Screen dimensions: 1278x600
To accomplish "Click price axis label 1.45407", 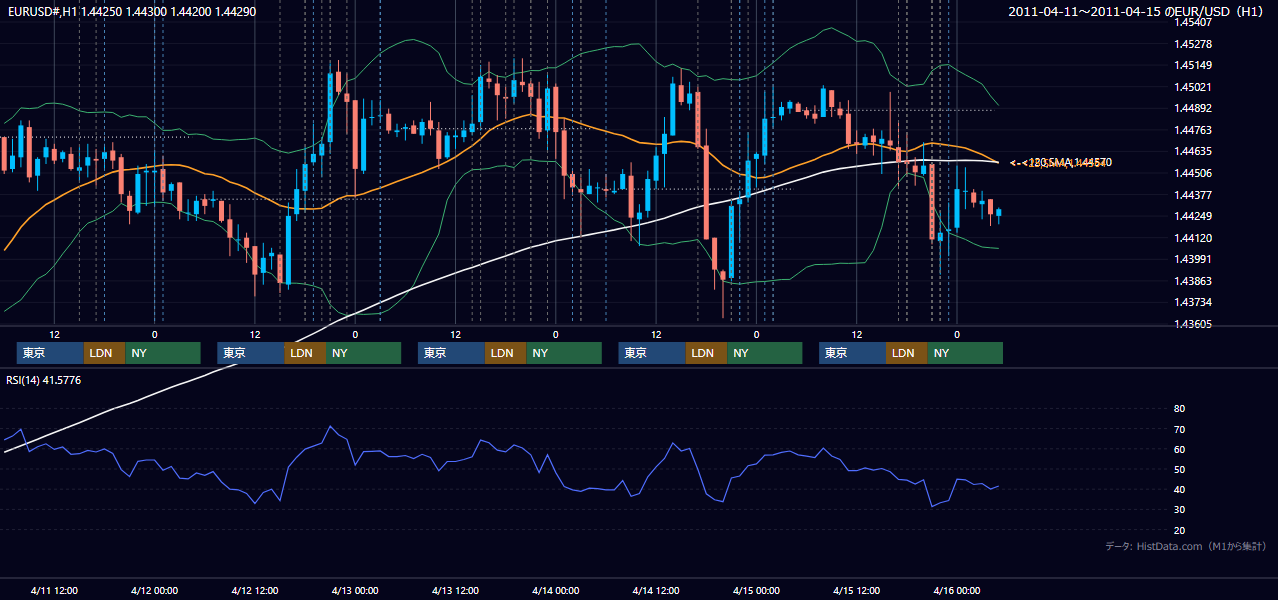I will (1192, 22).
